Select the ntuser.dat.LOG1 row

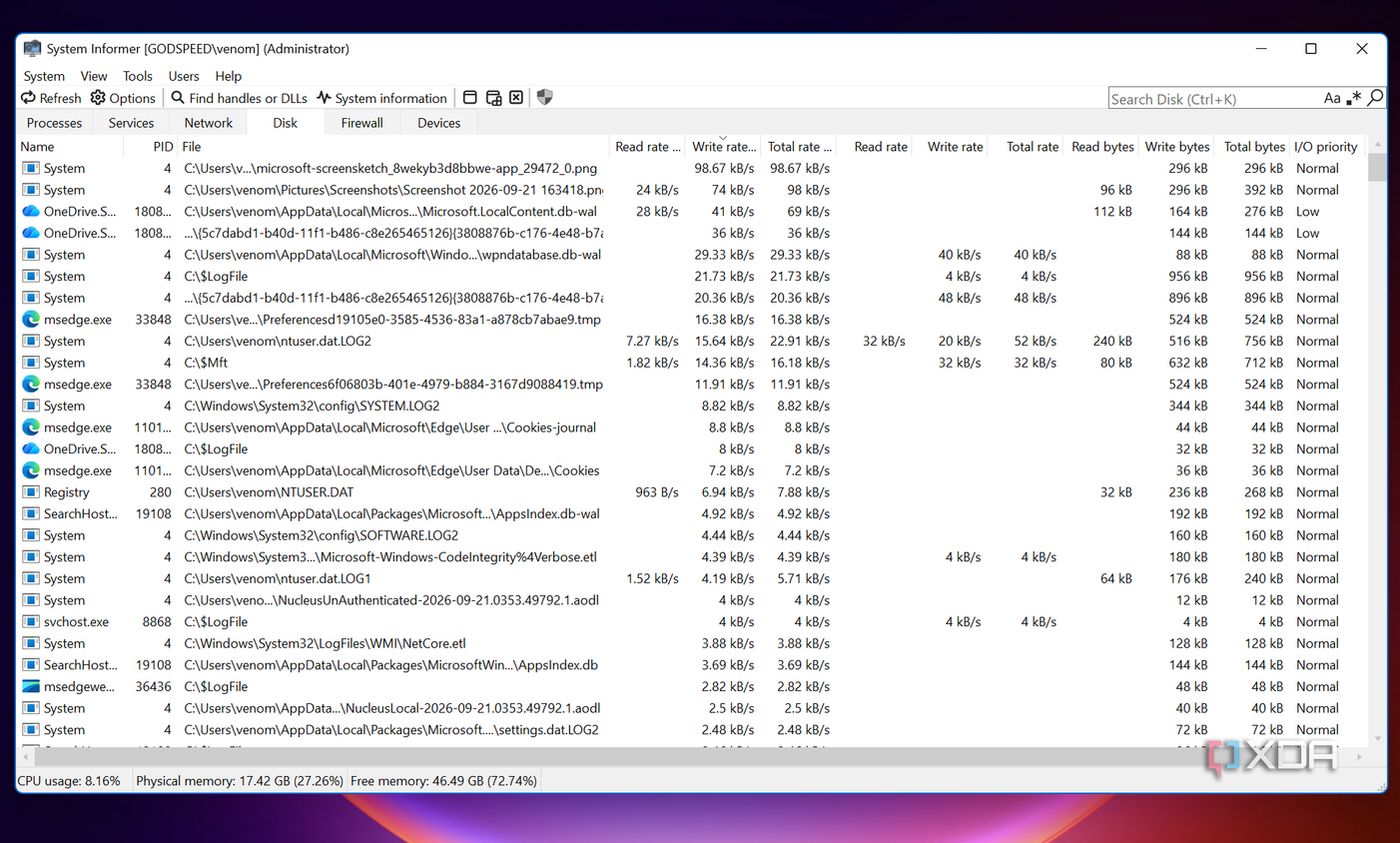pos(692,578)
